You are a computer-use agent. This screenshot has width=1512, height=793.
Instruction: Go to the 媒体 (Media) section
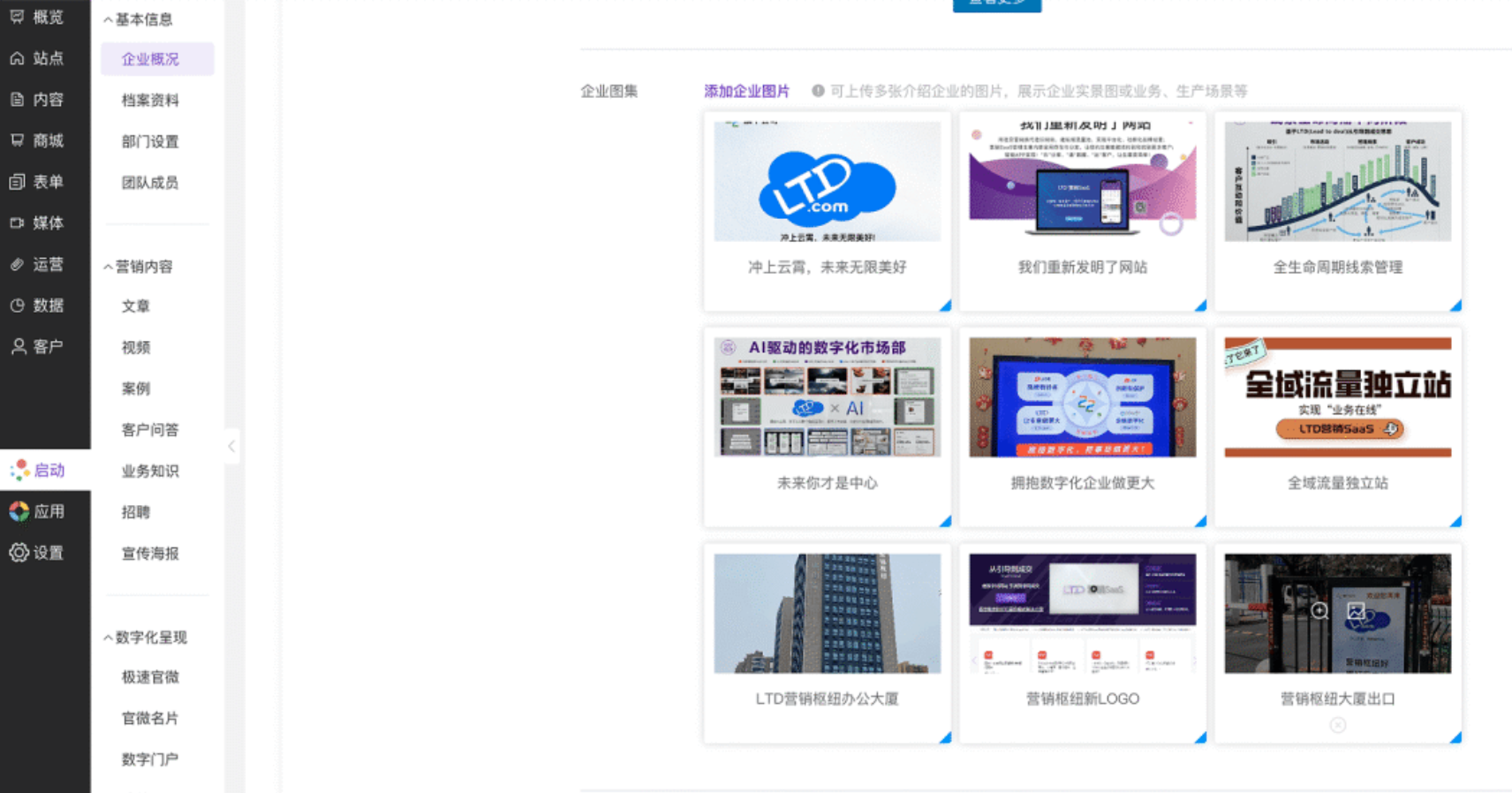[38, 223]
